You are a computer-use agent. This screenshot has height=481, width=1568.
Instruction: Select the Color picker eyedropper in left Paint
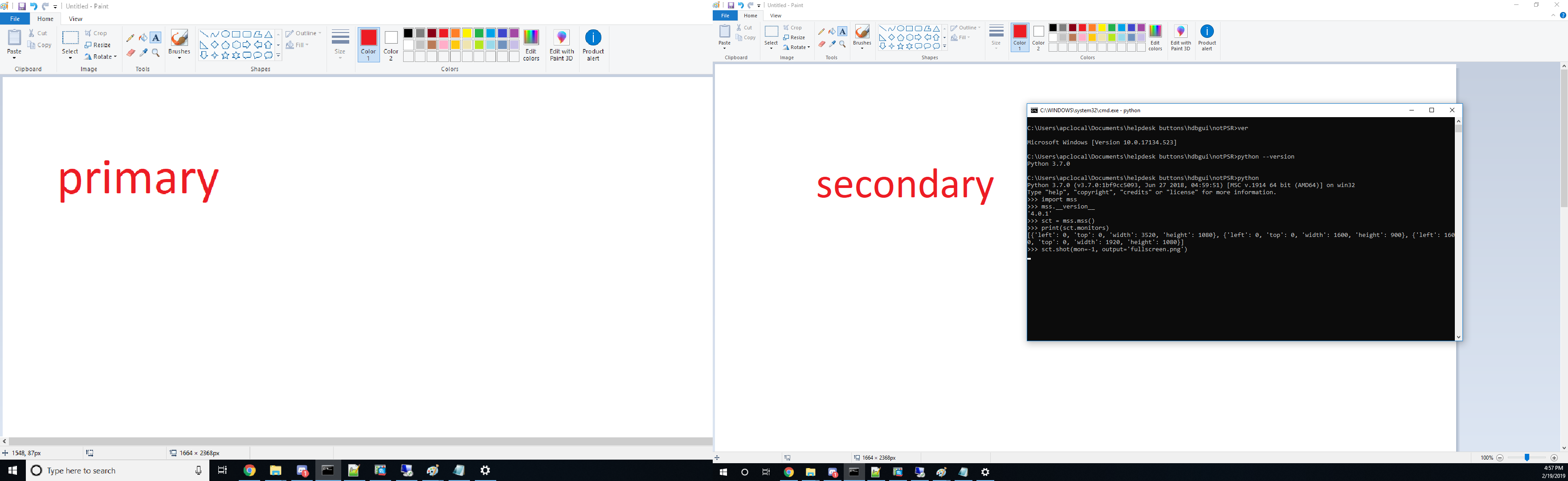click(x=143, y=53)
